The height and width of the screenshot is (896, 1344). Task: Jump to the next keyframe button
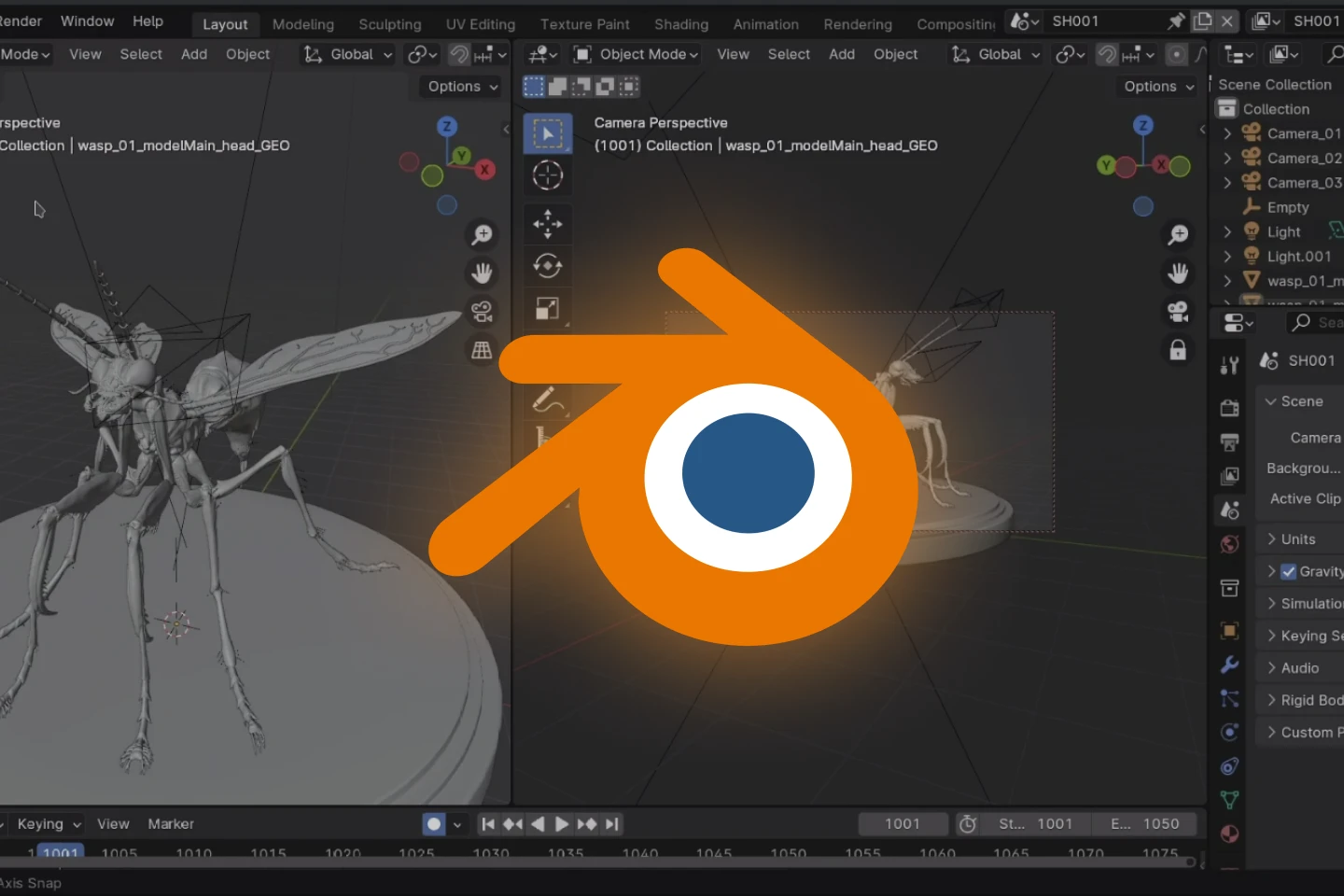pos(587,824)
